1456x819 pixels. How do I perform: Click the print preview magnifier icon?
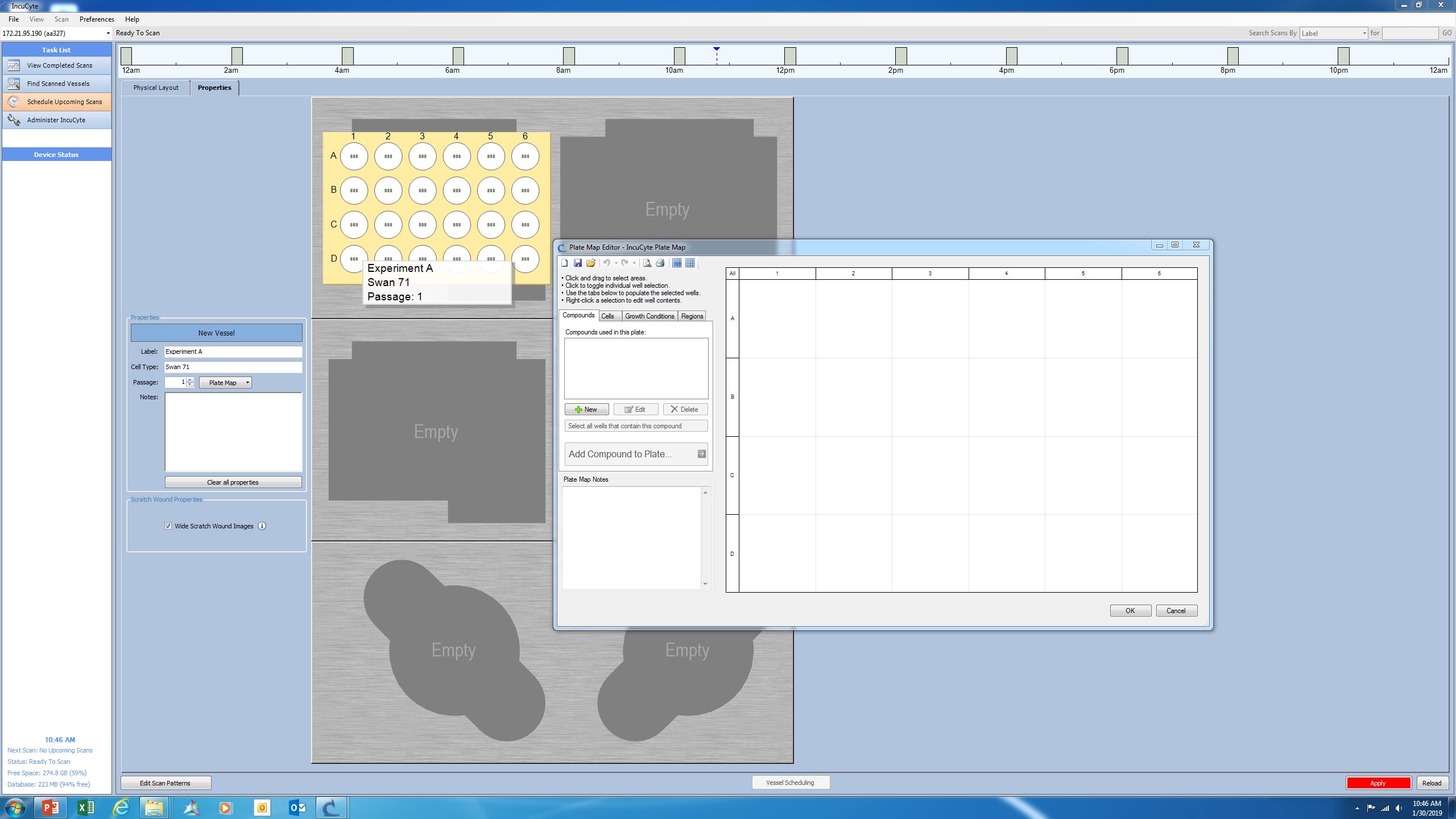(x=647, y=263)
